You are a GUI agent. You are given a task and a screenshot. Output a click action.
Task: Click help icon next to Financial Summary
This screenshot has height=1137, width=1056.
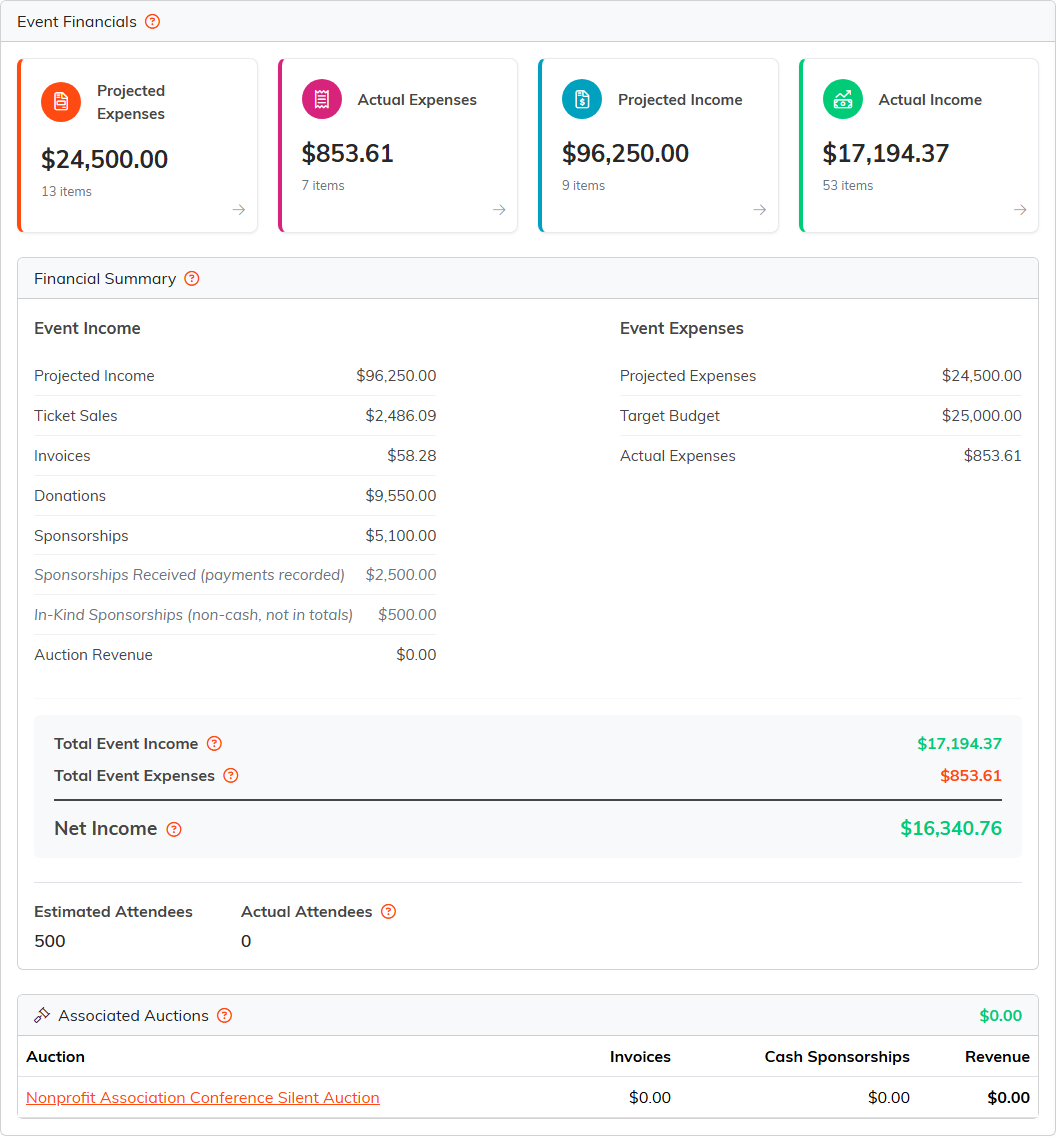pos(191,279)
